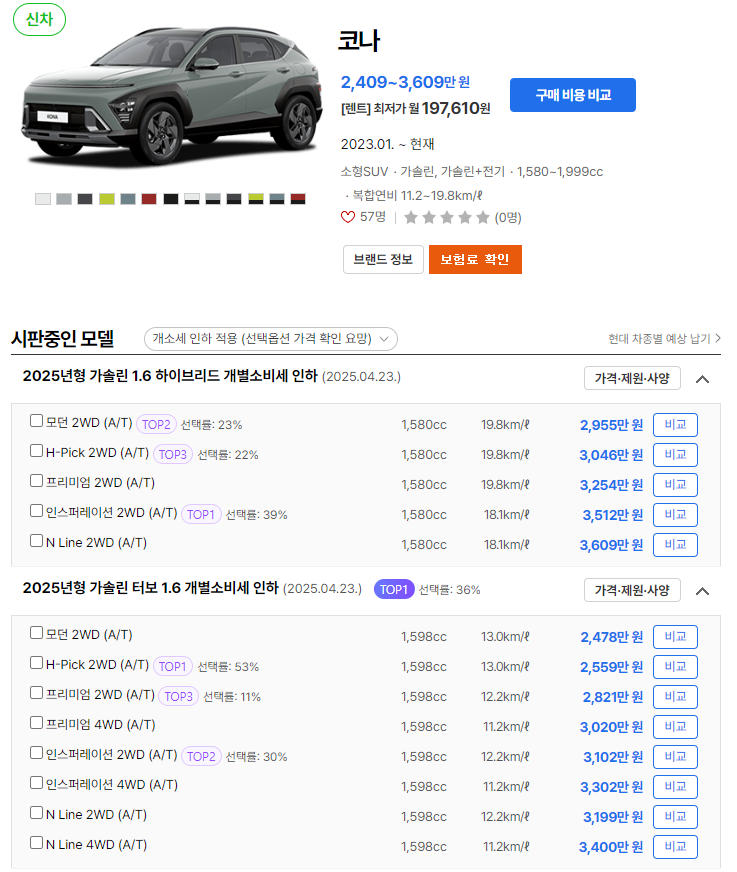Viewport: 737px width, 872px height.
Task: Open 가격·제원·사양 for the turbo section
Action: click(x=632, y=590)
